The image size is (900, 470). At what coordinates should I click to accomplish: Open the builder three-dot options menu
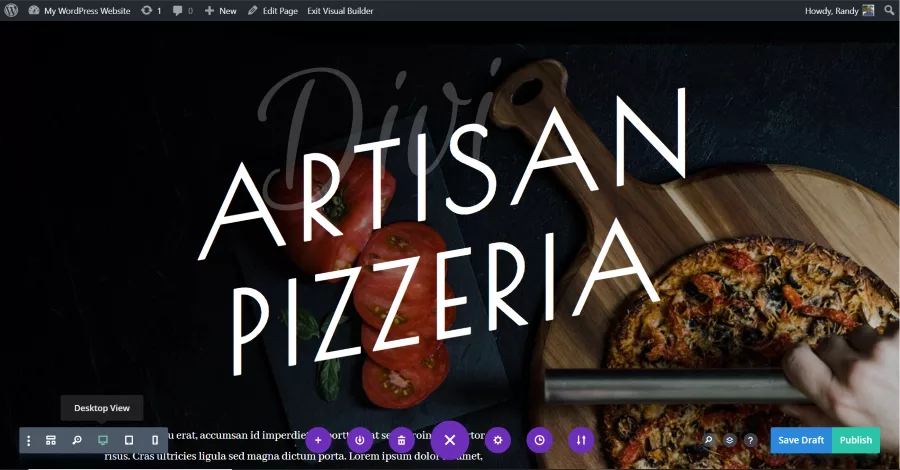click(29, 440)
